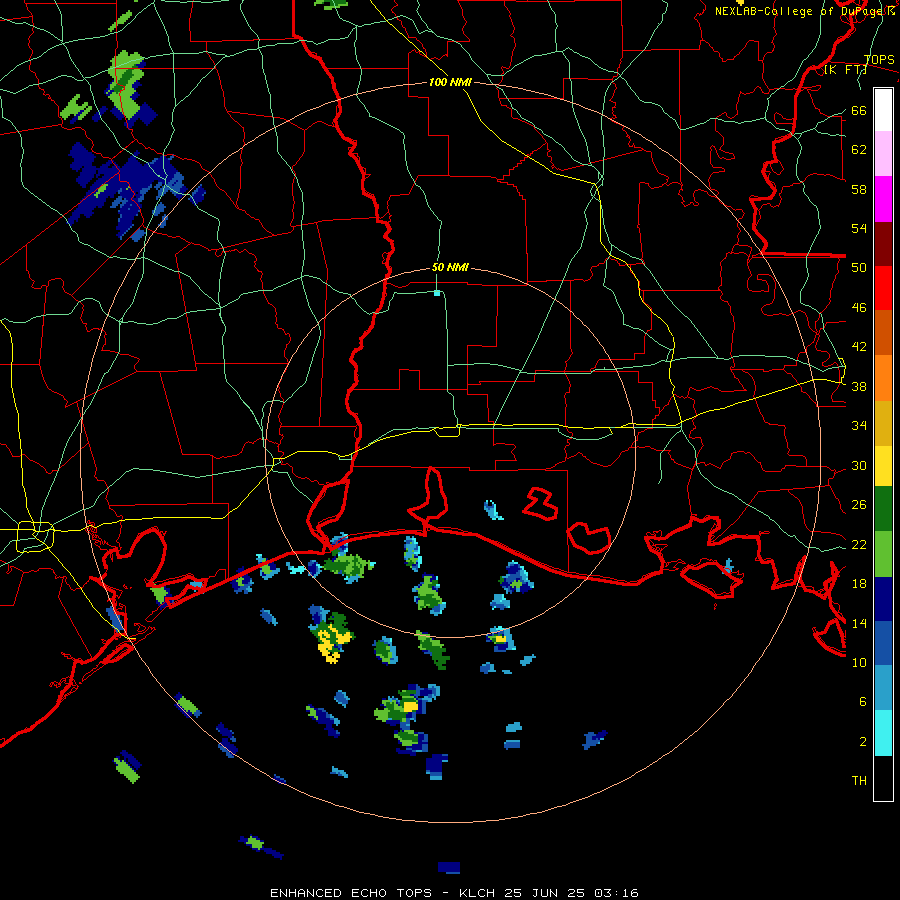Click the light green 22 kft legend swatch
Image resolution: width=900 pixels, height=900 pixels.
tap(883, 554)
